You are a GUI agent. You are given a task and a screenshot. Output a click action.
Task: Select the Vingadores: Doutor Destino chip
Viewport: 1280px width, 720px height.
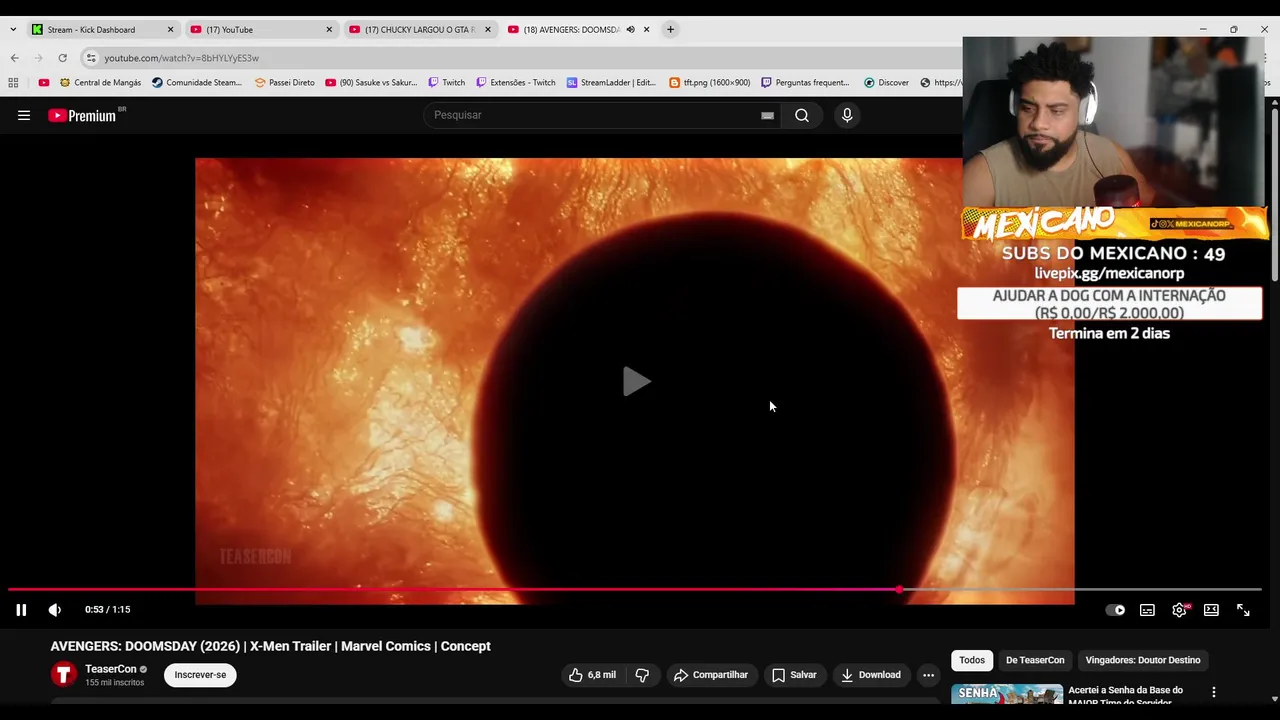coord(1143,660)
